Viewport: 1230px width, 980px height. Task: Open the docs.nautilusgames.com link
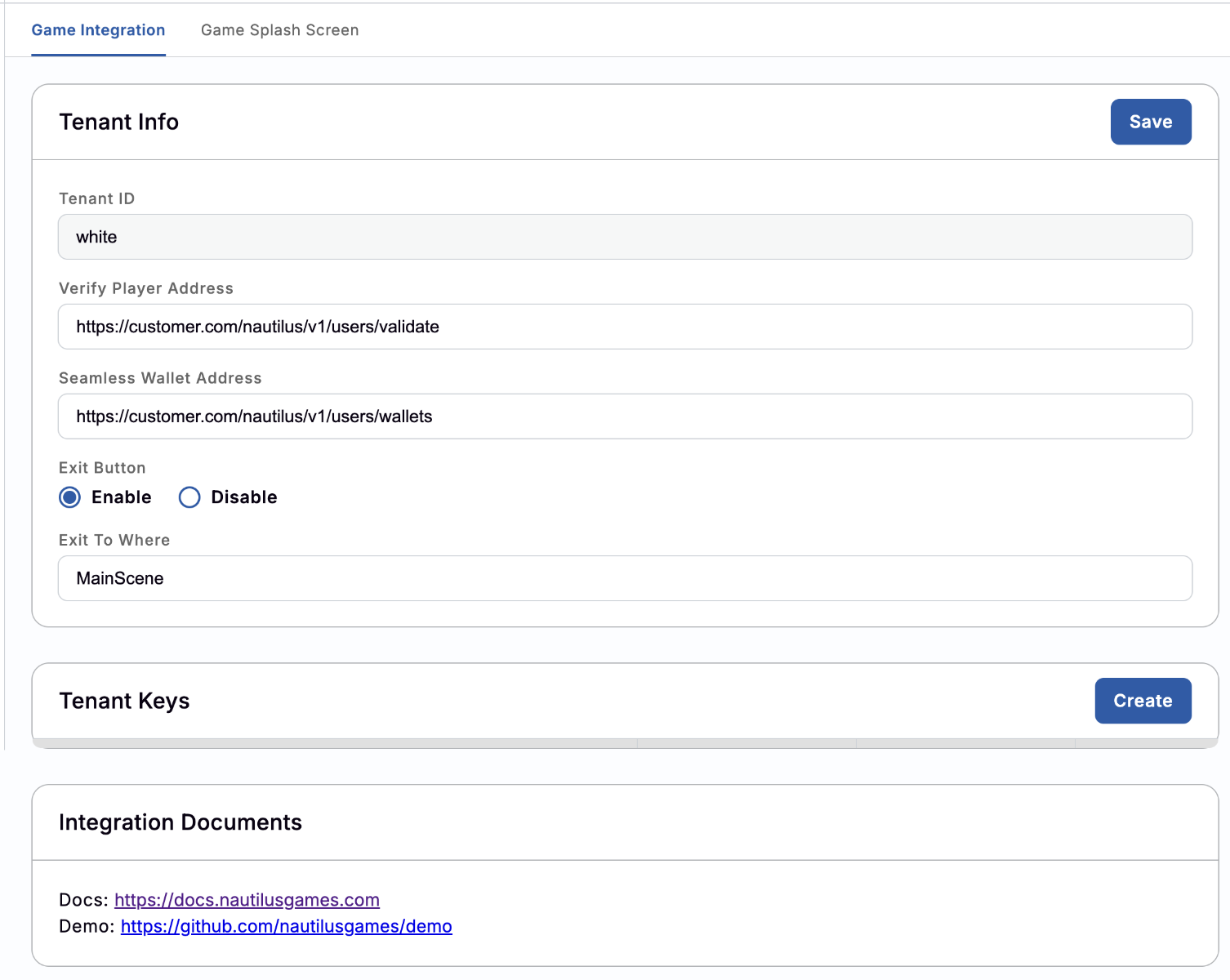(x=247, y=900)
